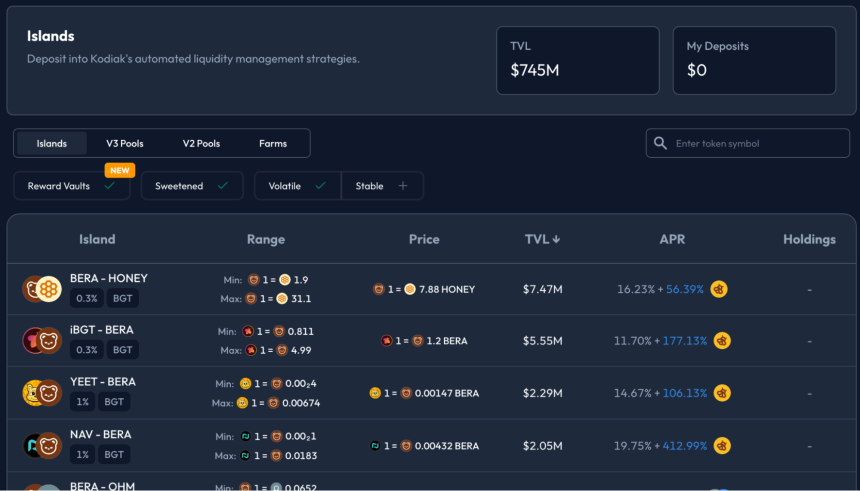Viewport: 860px width, 491px height.
Task: Toggle the Reward Vaults filter
Action: (72, 186)
